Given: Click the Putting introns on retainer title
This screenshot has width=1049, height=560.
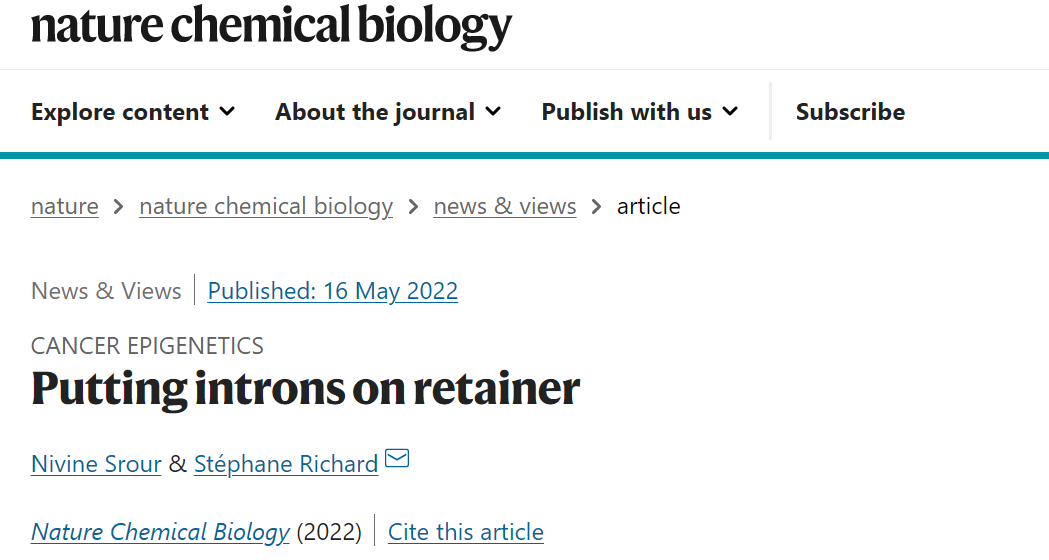Looking at the screenshot, I should pyautogui.click(x=305, y=388).
